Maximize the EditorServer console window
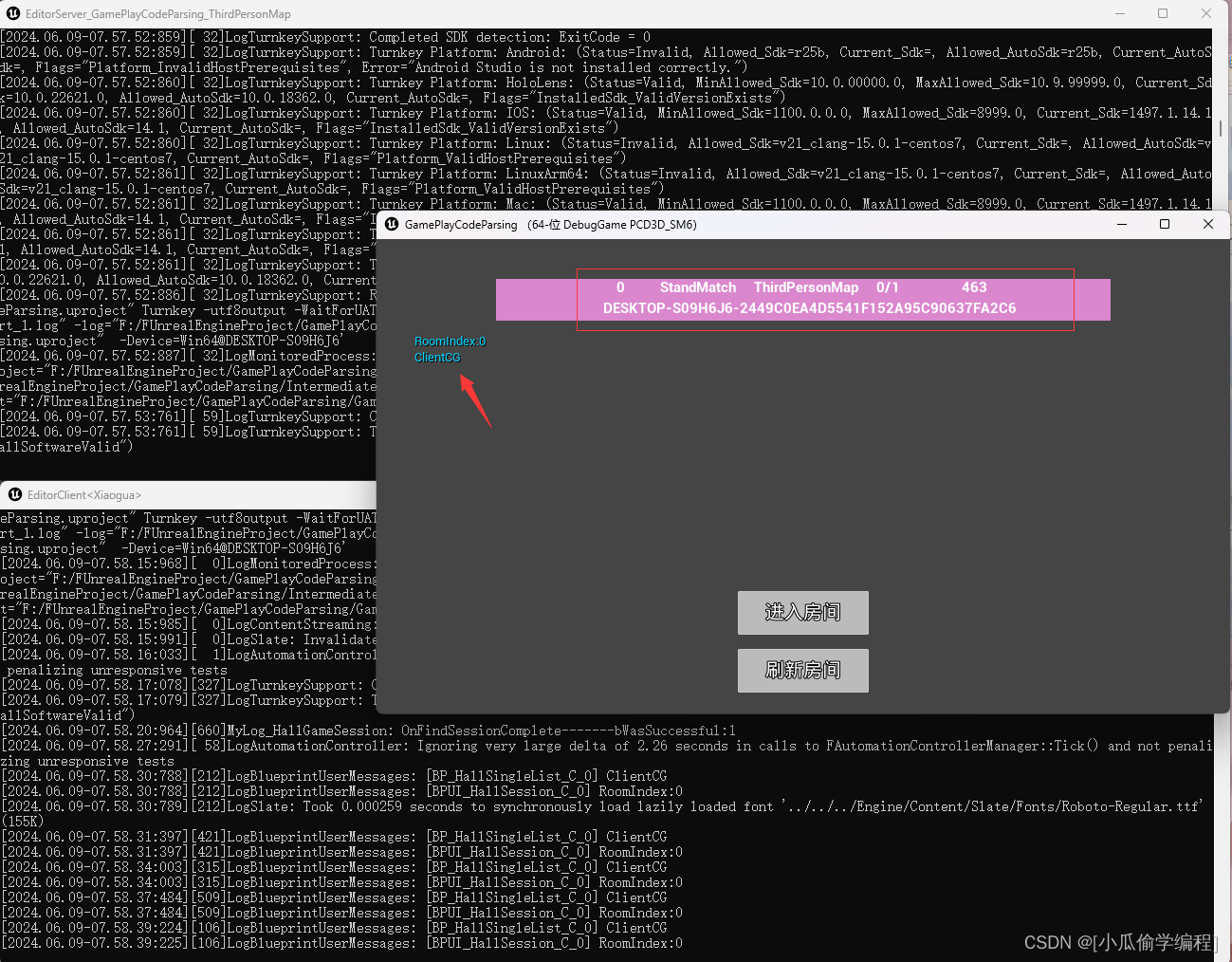This screenshot has height=962, width=1232. (x=1163, y=13)
